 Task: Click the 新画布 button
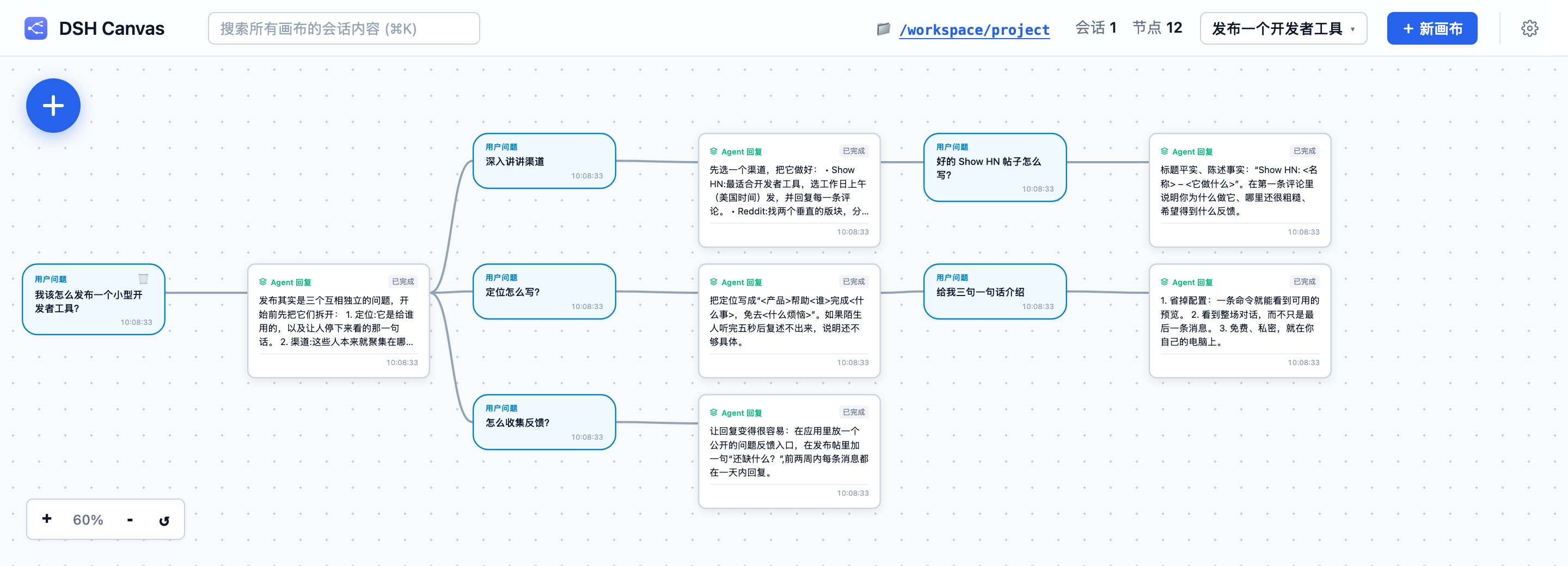[1432, 28]
